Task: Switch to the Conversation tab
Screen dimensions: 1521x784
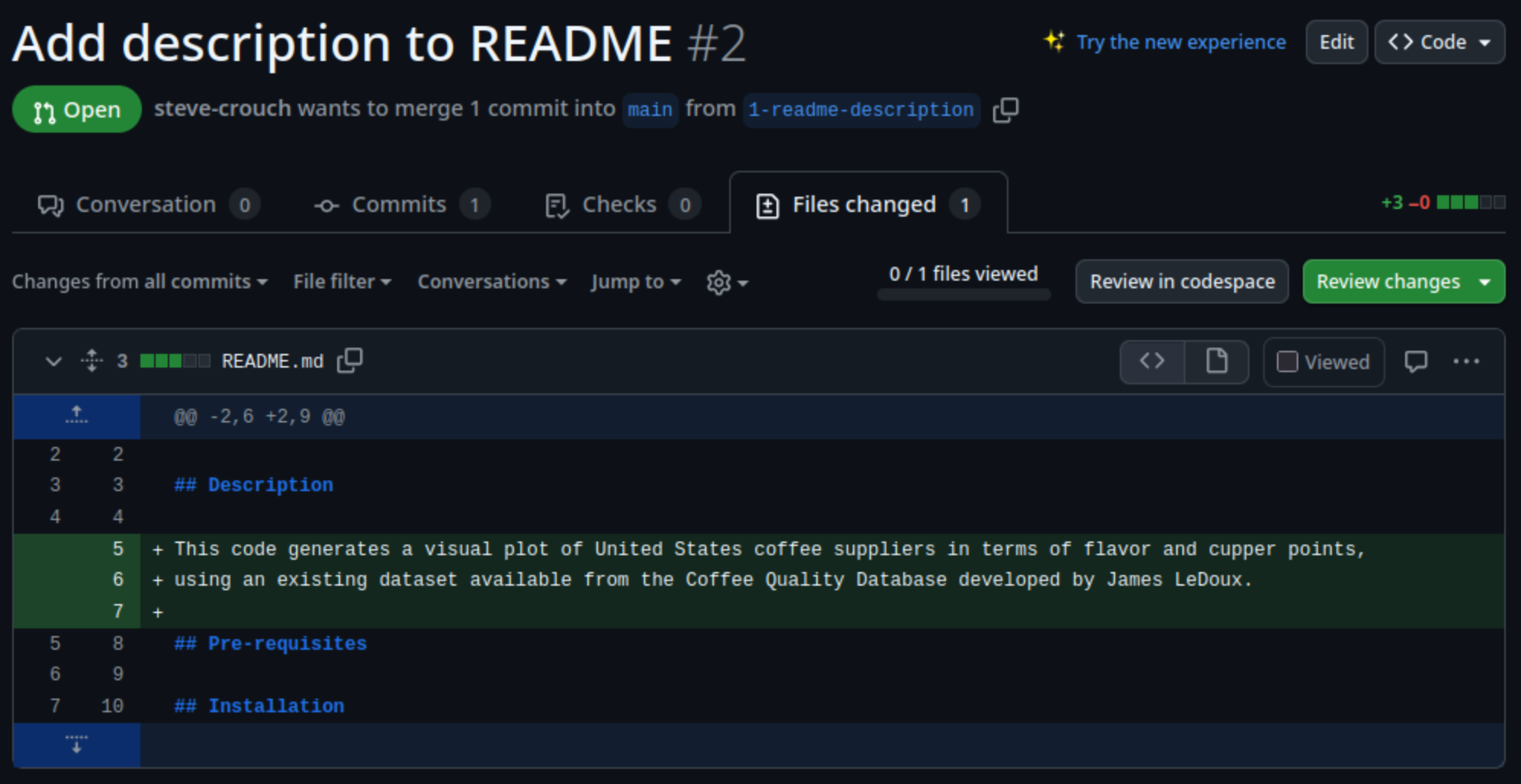Action: coord(149,204)
